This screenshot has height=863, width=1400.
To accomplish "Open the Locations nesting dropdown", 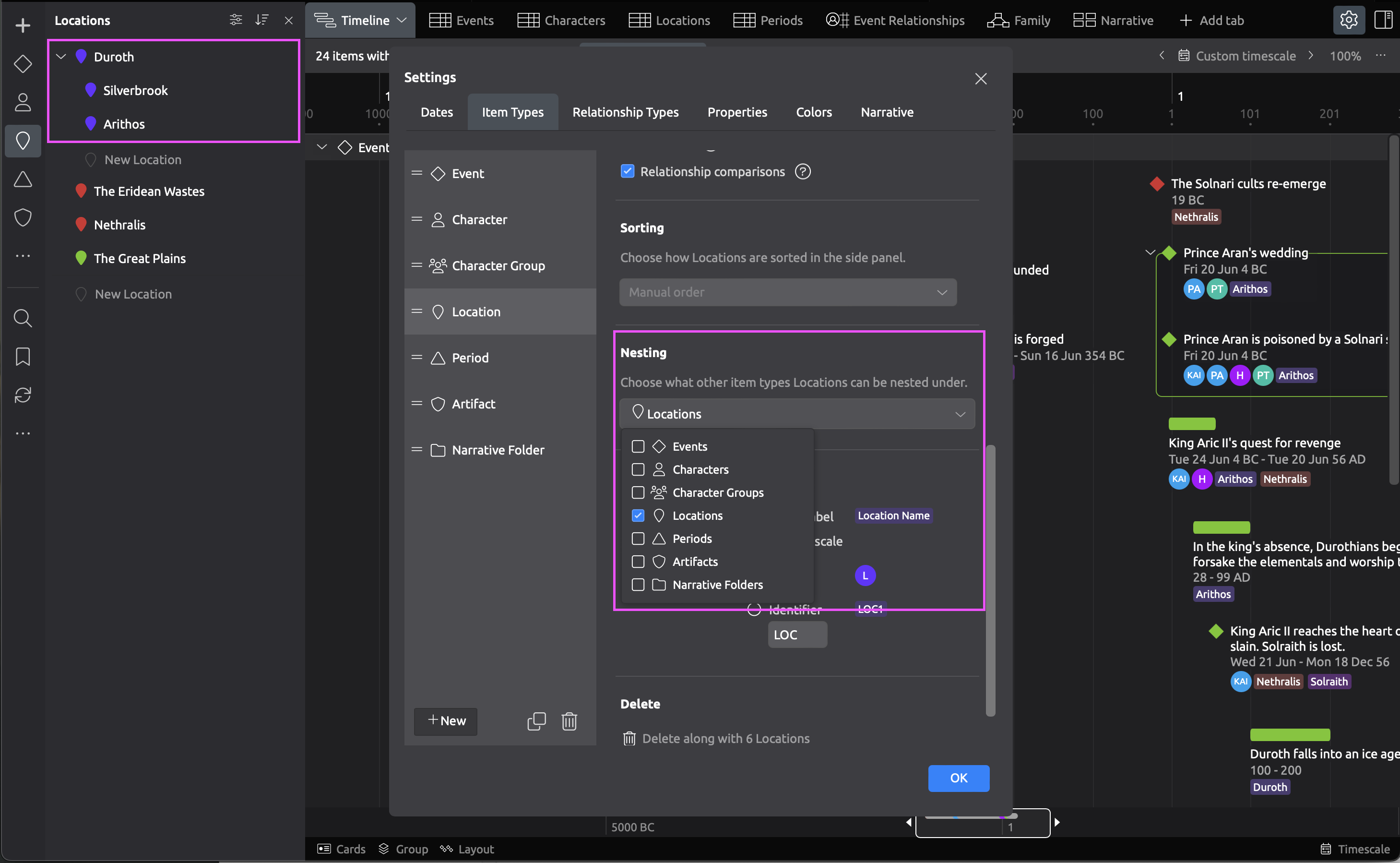I will tap(796, 414).
